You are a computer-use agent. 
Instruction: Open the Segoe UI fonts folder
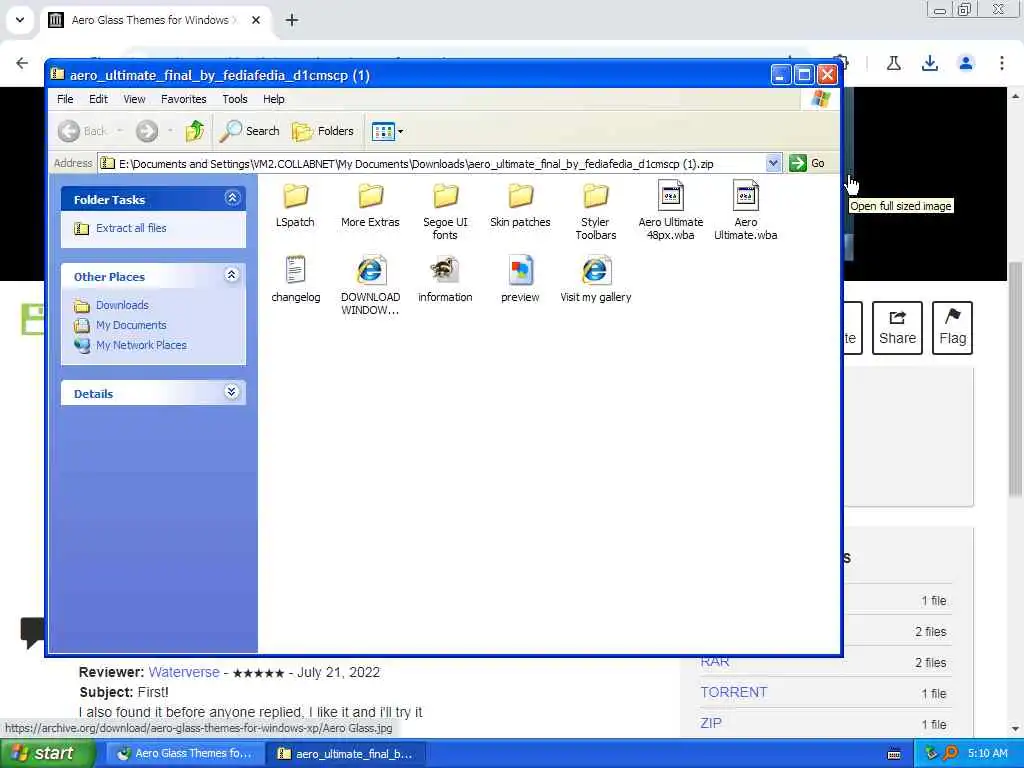click(445, 210)
